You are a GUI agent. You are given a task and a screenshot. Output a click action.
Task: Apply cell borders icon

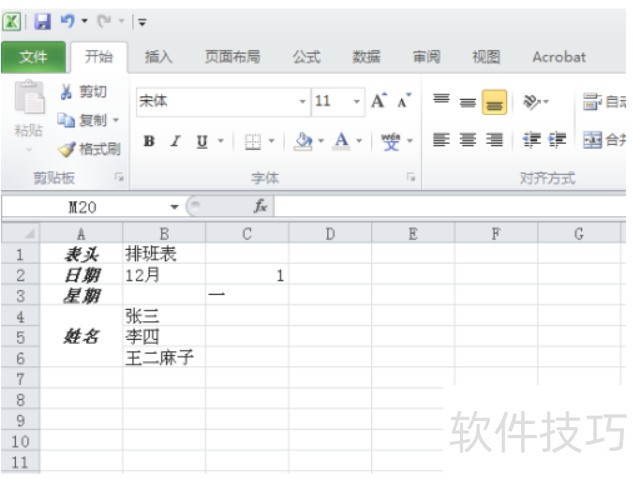point(253,141)
